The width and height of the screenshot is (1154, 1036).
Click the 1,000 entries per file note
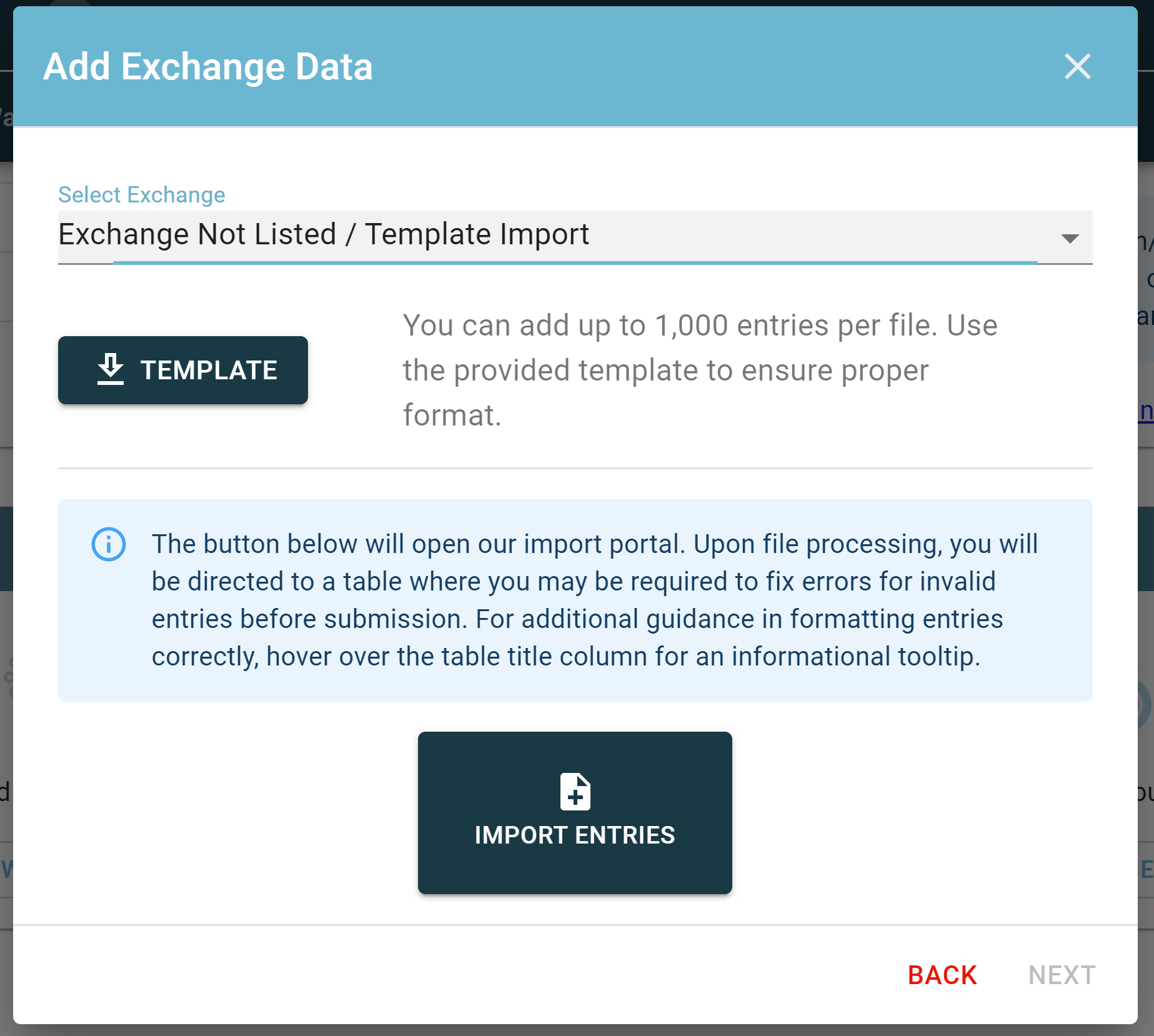point(700,370)
